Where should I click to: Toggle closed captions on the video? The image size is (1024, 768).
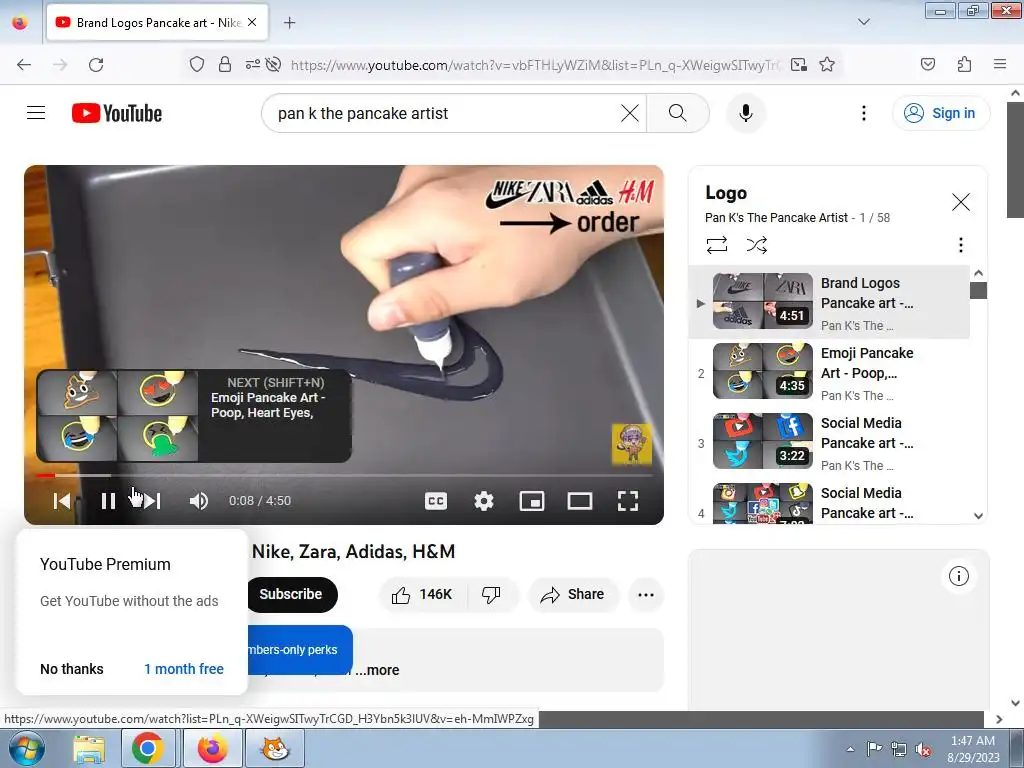pyautogui.click(x=436, y=501)
